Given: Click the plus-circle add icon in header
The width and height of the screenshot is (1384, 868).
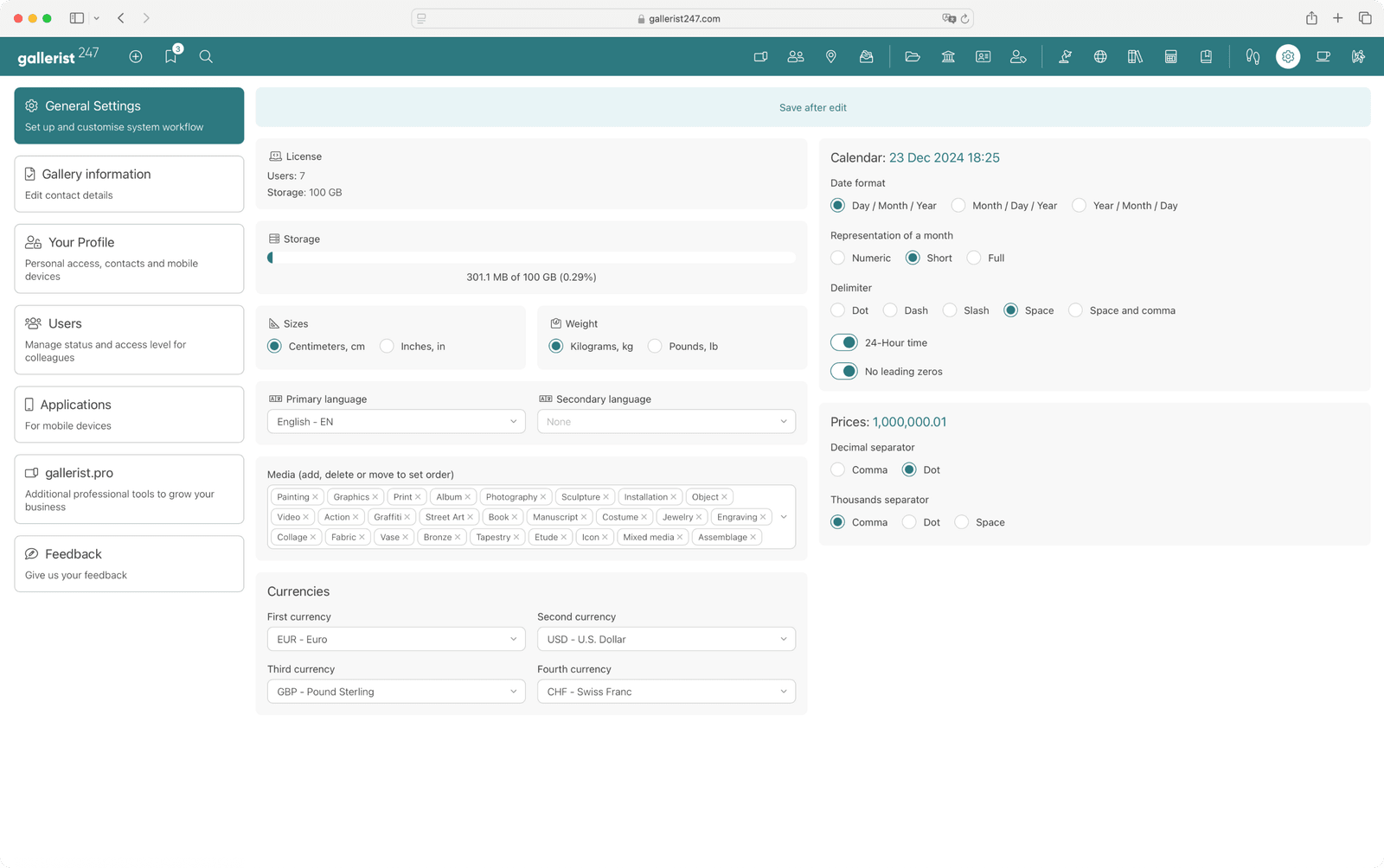Looking at the screenshot, I should (136, 56).
